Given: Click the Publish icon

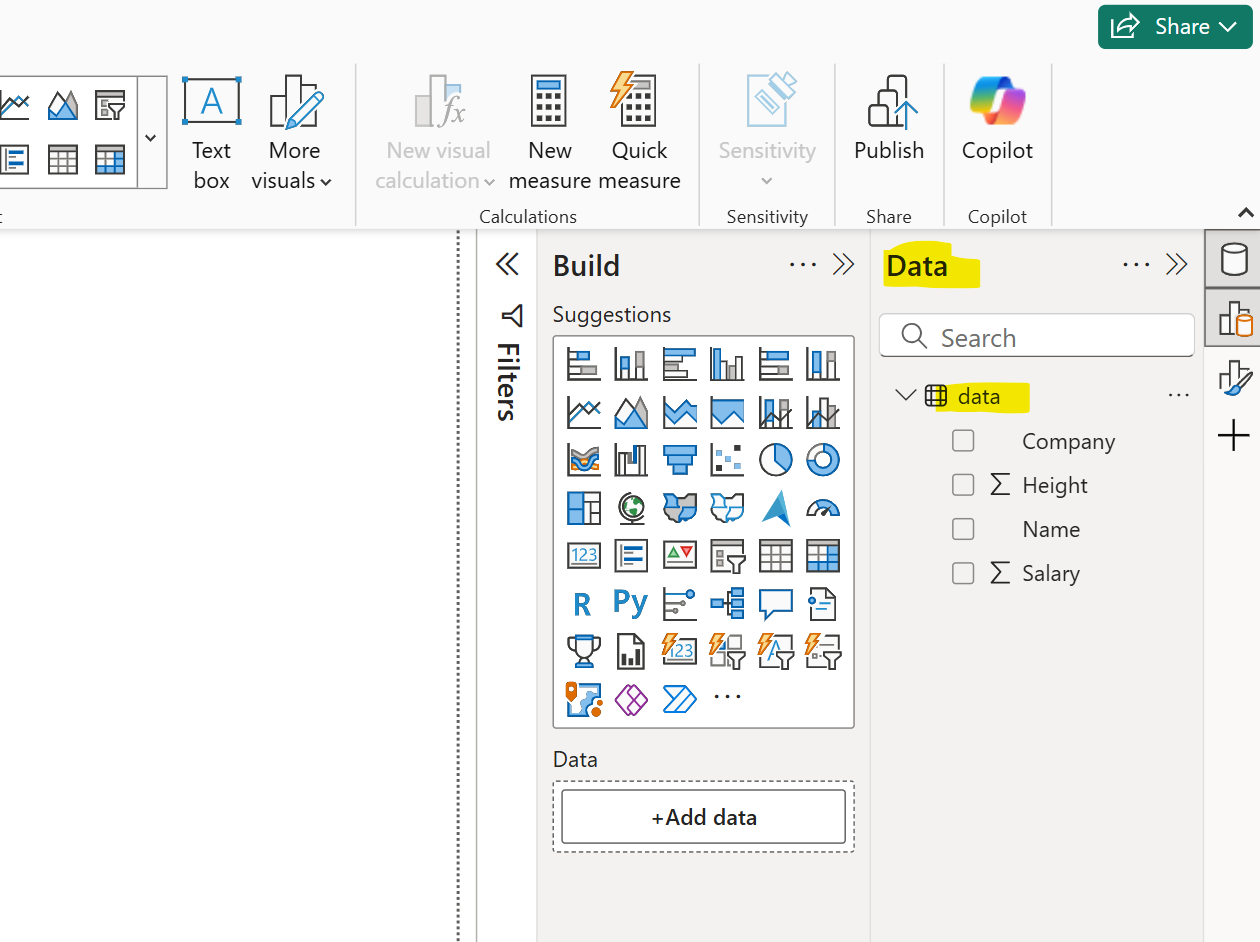Looking at the screenshot, I should pos(889,100).
